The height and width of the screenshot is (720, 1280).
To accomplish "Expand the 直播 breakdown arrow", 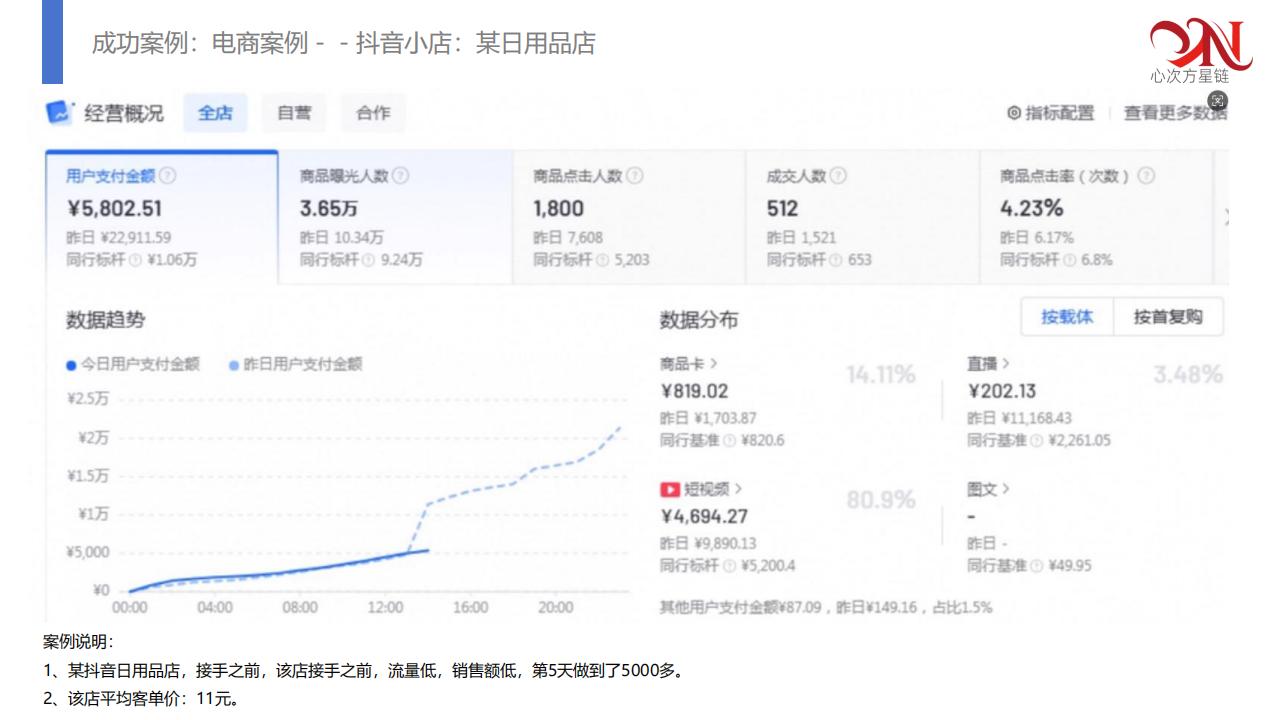I will (x=1005, y=363).
